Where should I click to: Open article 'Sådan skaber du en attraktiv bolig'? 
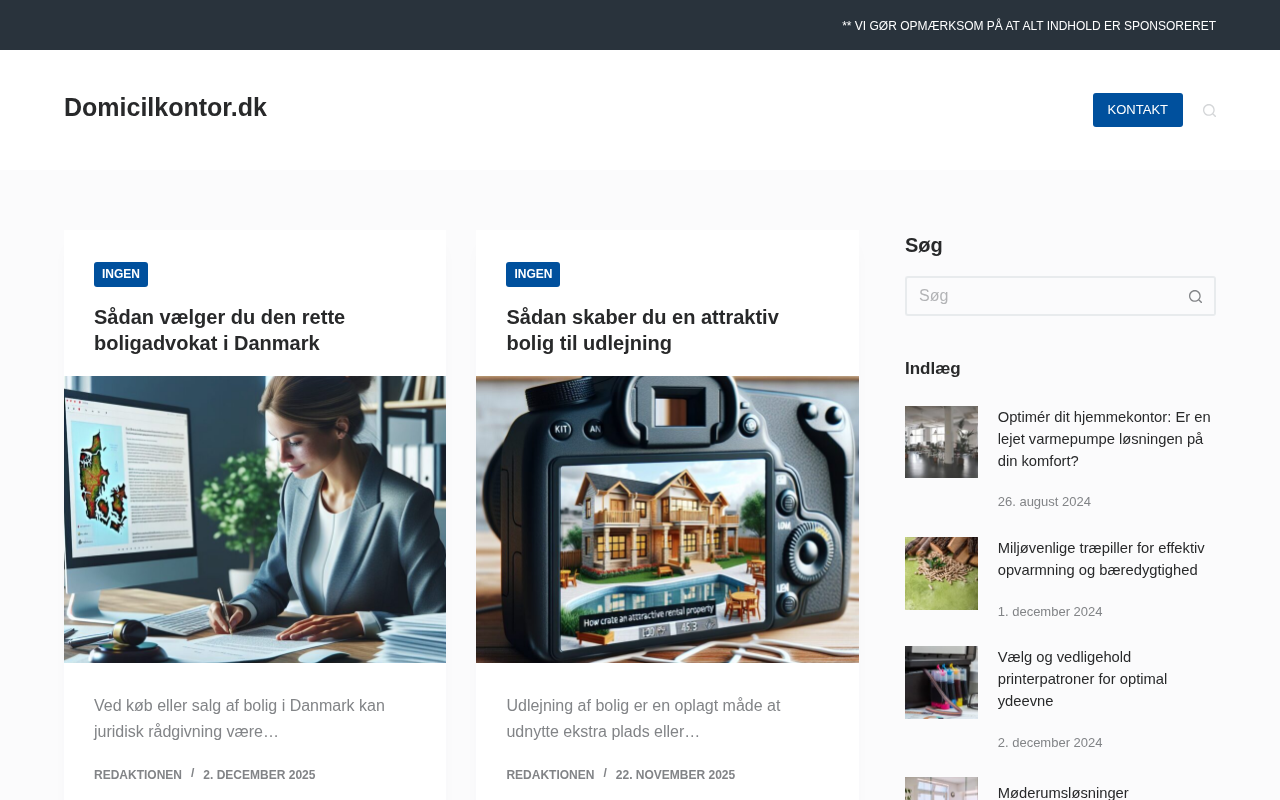click(x=642, y=330)
